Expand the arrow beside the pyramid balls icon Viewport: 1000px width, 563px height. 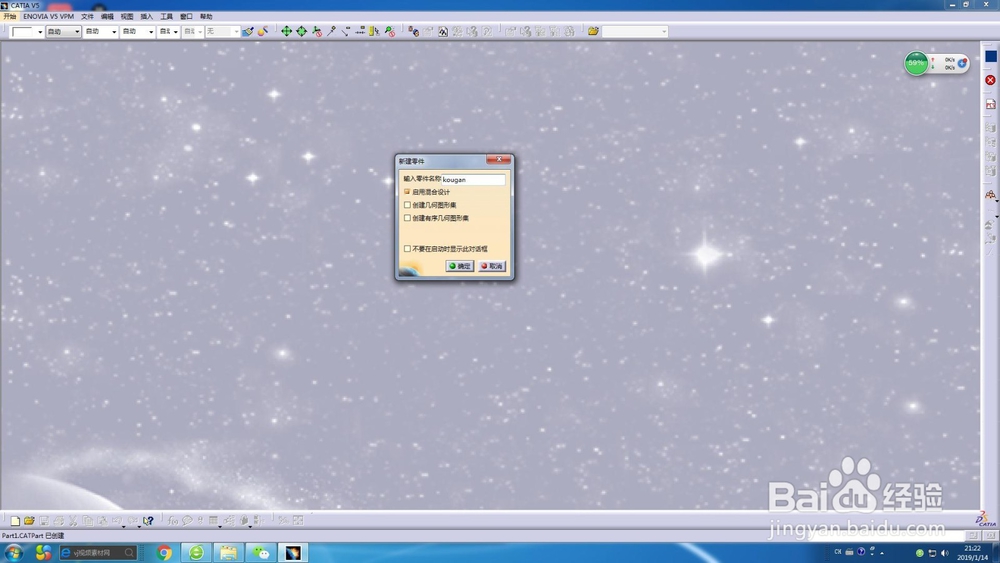point(996,201)
